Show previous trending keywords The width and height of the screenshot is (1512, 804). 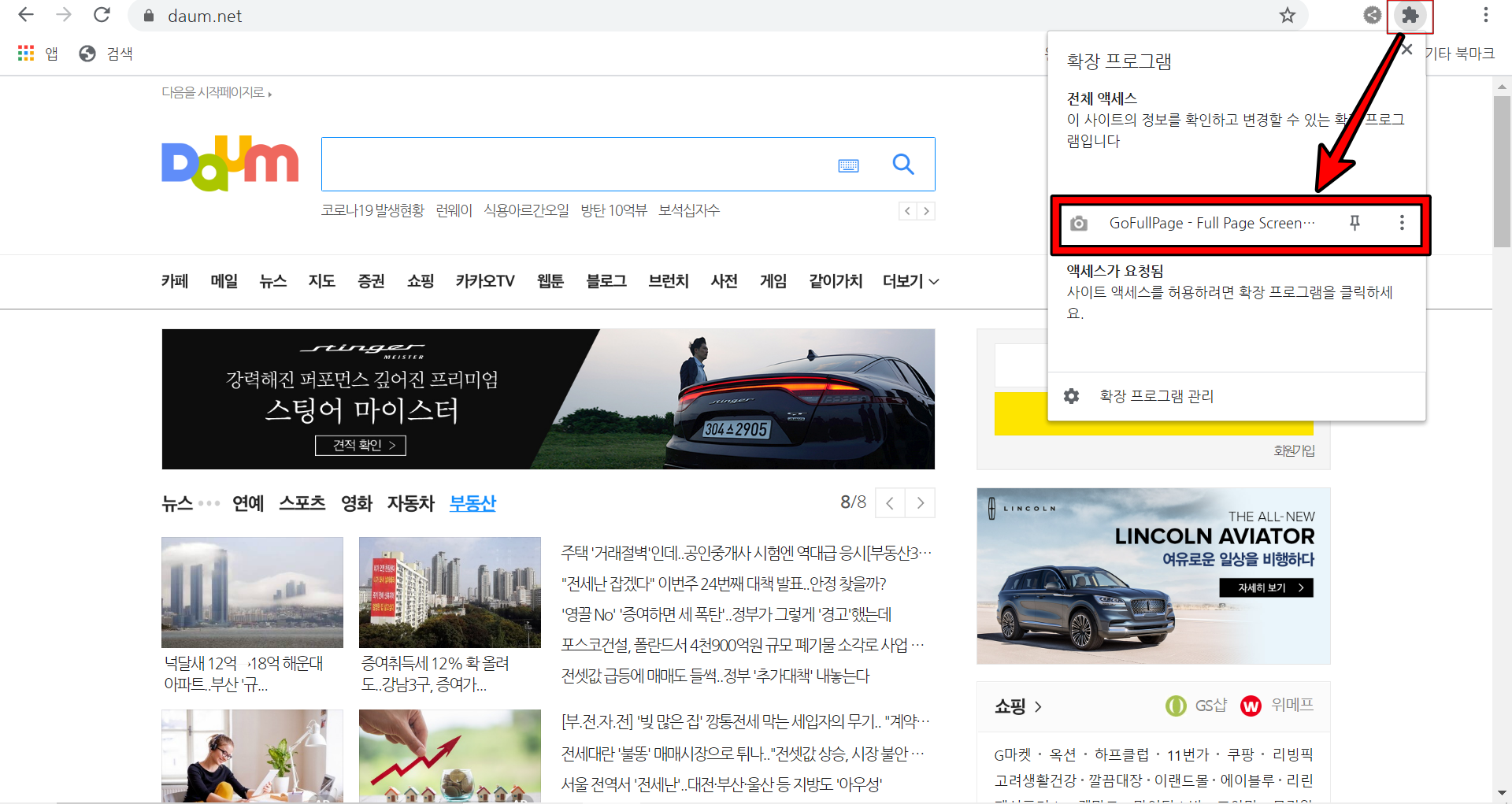click(908, 210)
